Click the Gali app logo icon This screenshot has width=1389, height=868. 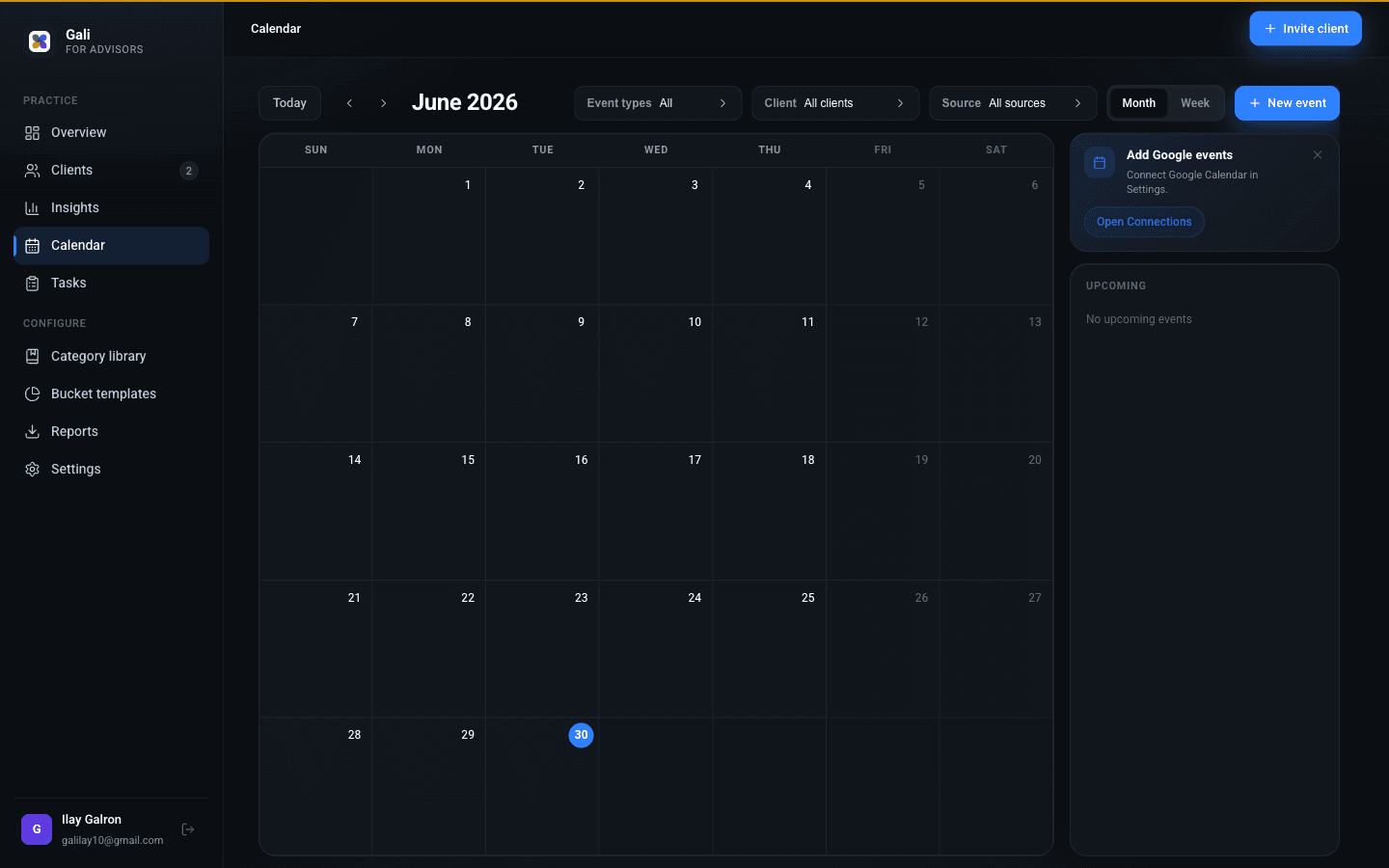pyautogui.click(x=40, y=41)
